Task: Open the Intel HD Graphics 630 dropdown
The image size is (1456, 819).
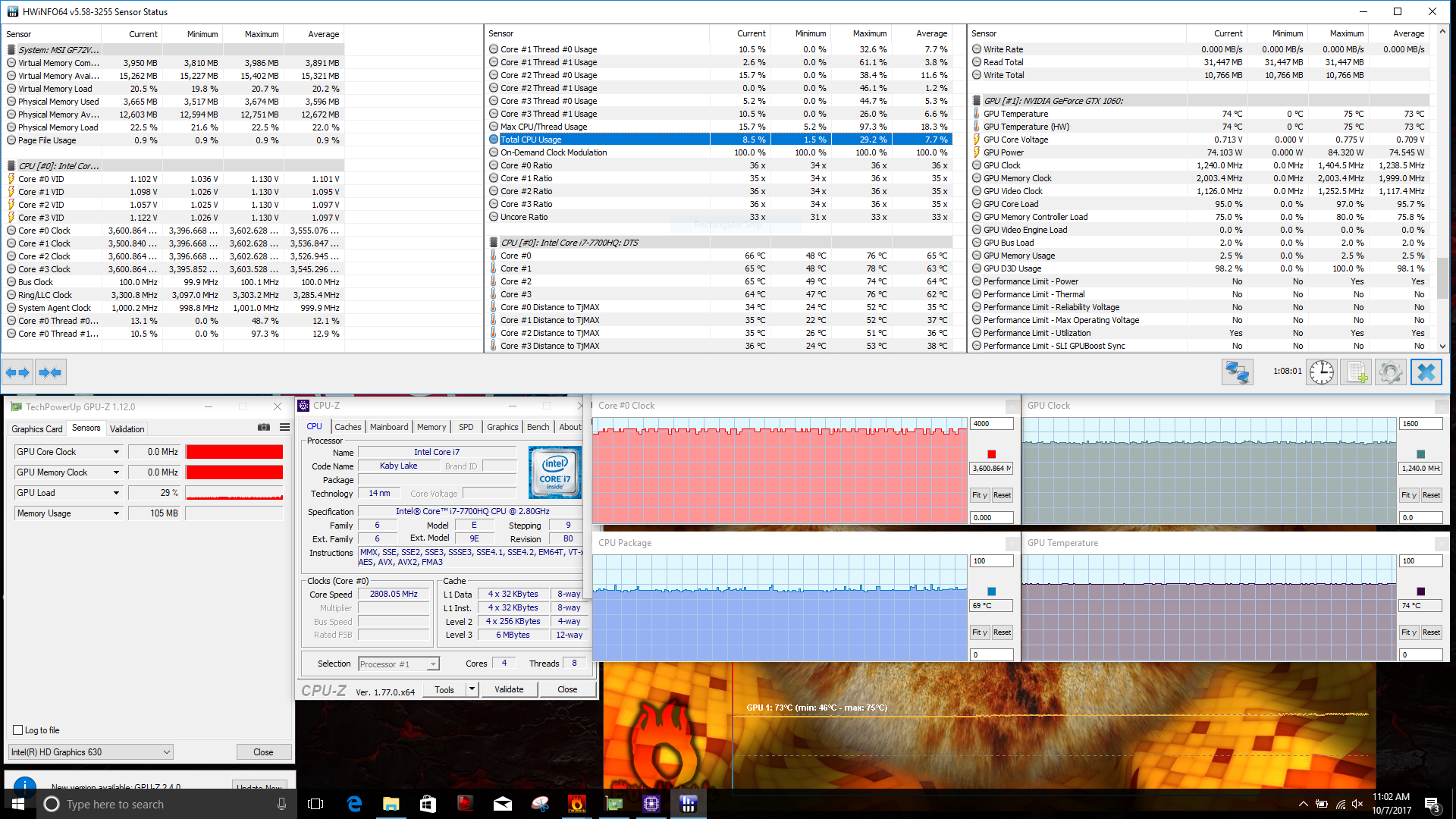Action: [x=166, y=752]
